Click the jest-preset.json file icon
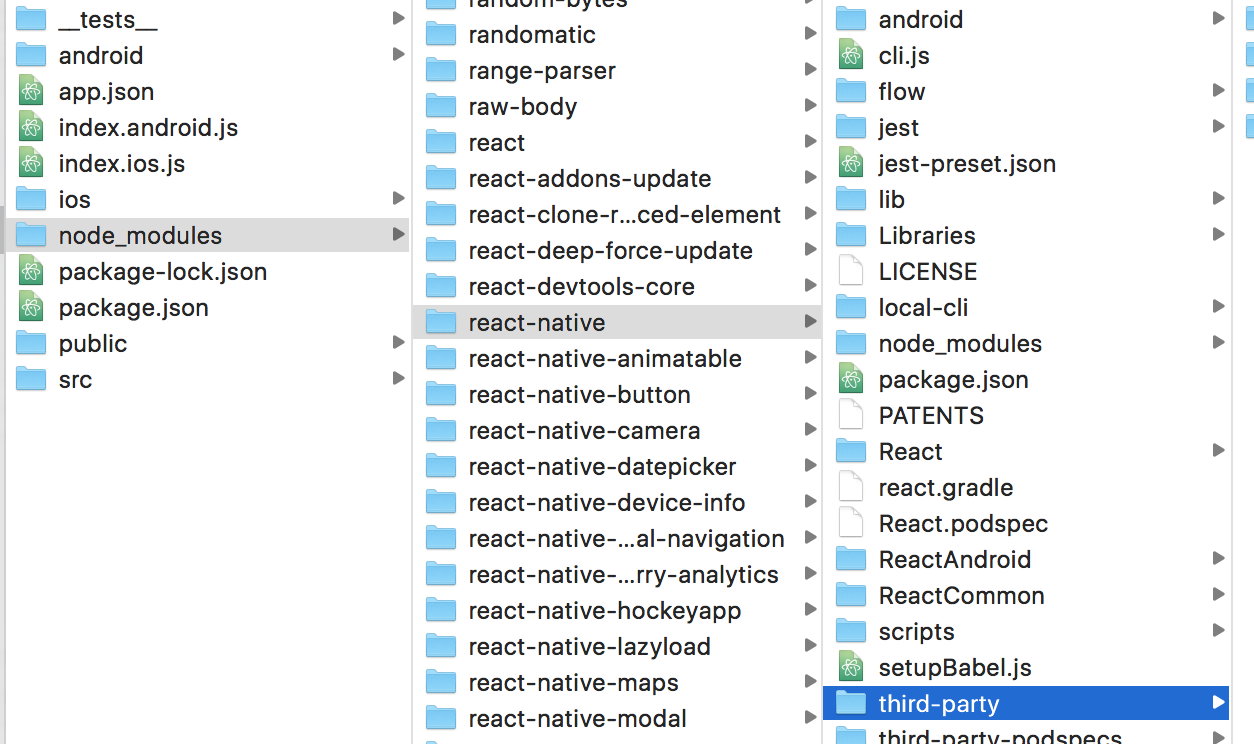The image size is (1254, 744). click(851, 164)
